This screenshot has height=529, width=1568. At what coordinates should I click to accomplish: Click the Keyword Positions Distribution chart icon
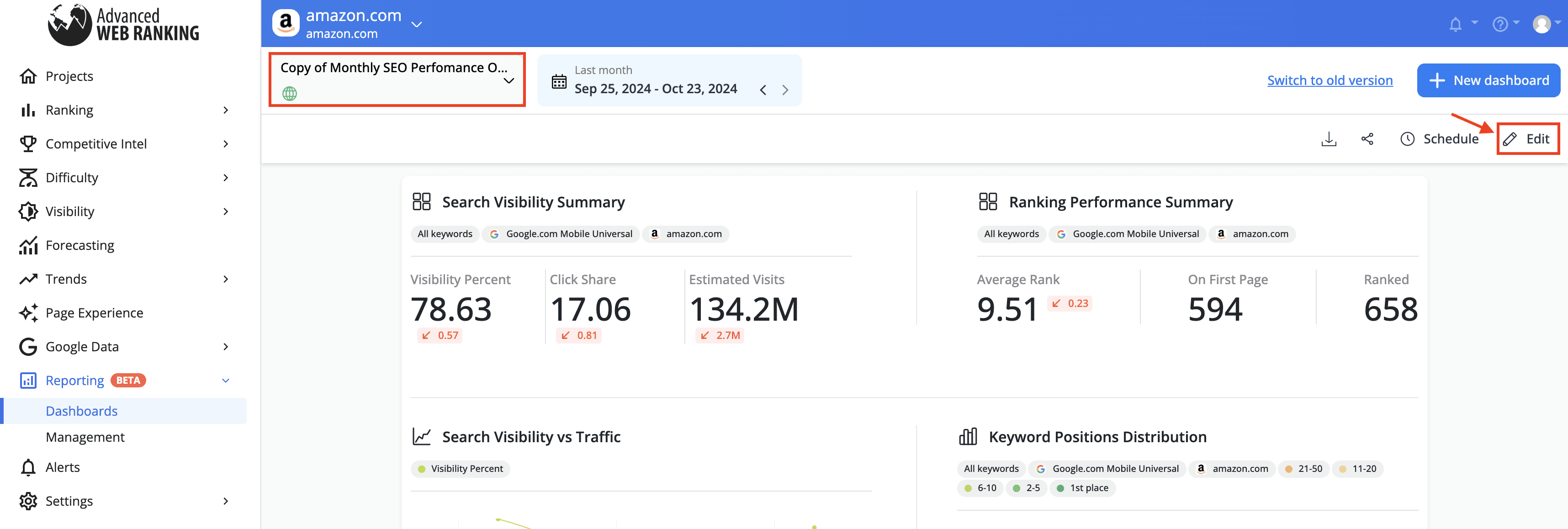968,436
